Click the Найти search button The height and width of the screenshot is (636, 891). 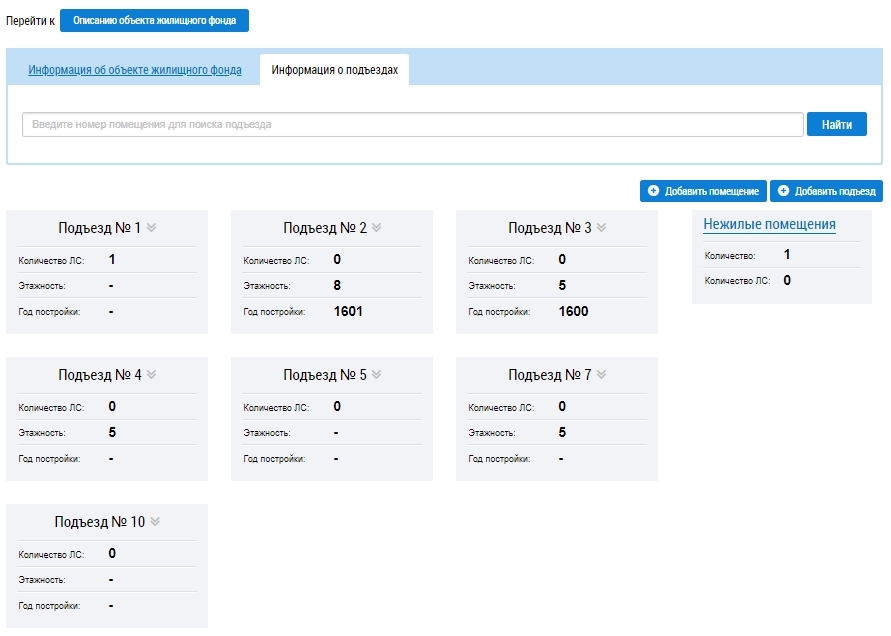pos(836,124)
